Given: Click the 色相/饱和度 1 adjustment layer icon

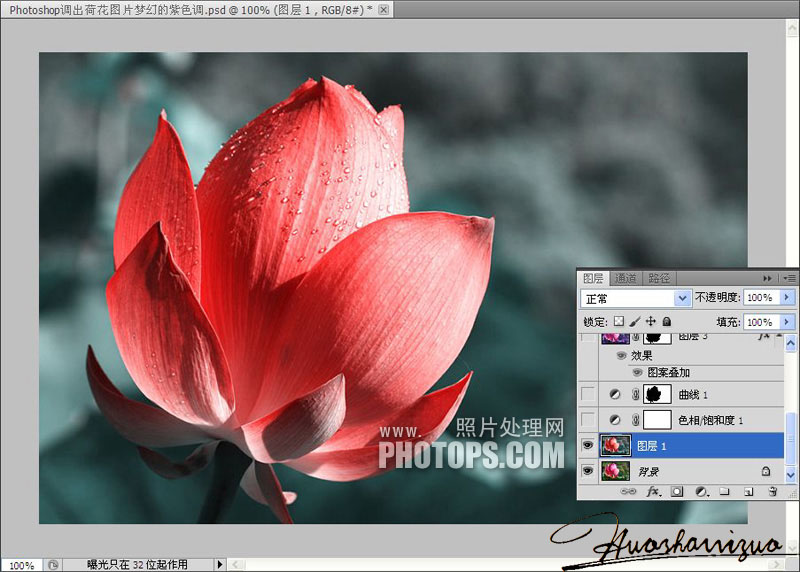Looking at the screenshot, I should tap(615, 420).
